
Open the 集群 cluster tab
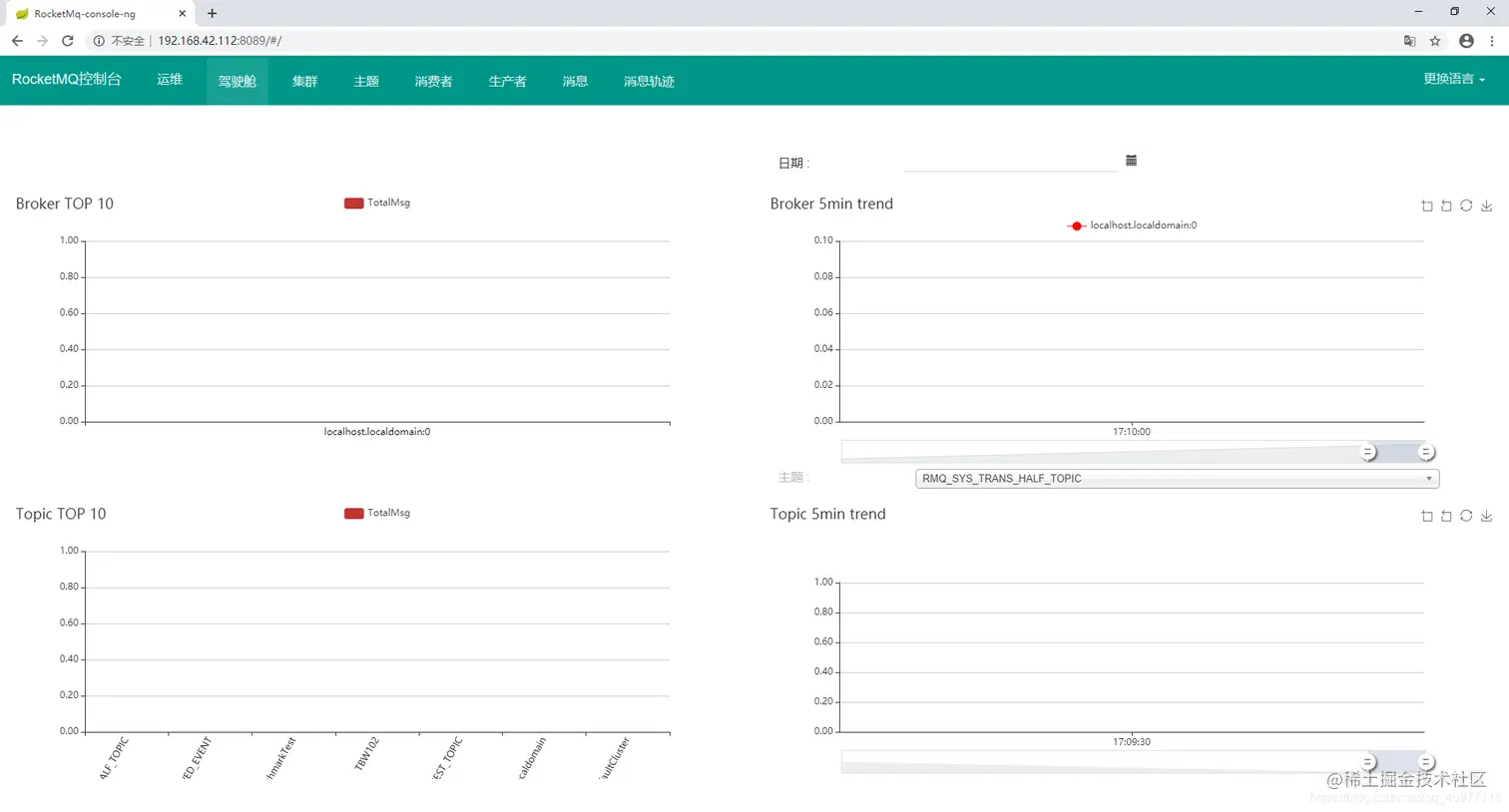304,81
